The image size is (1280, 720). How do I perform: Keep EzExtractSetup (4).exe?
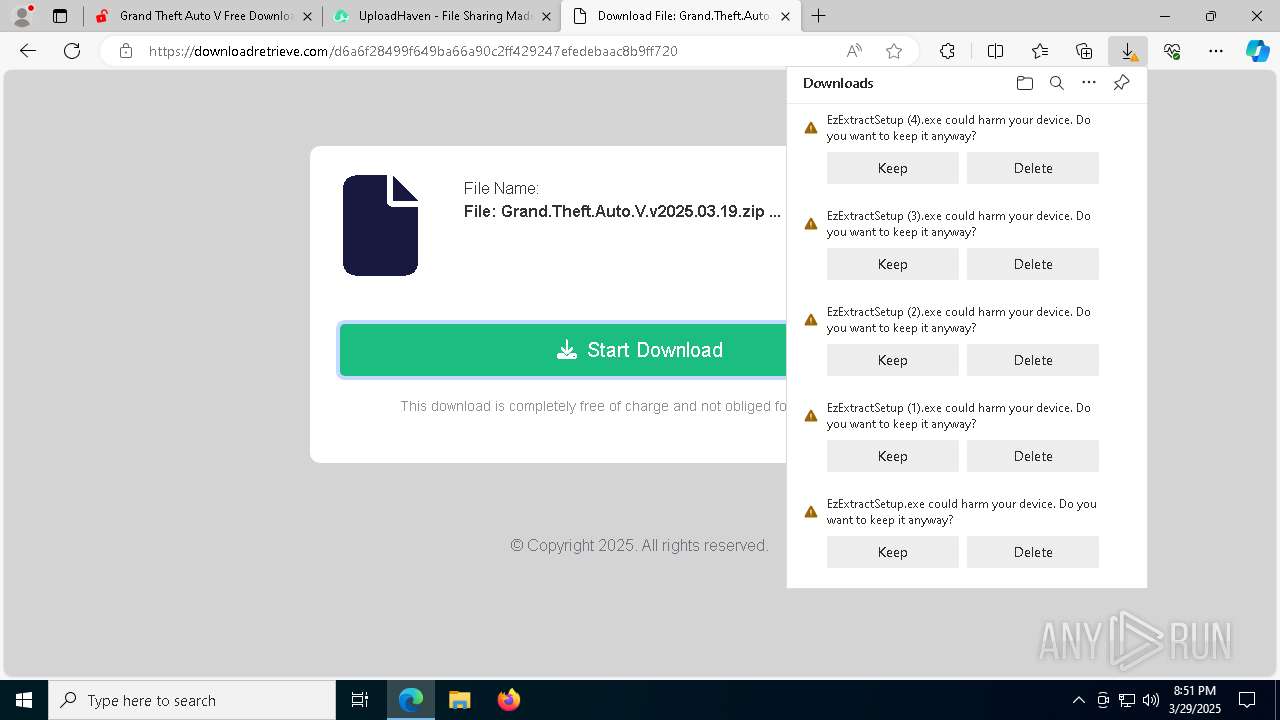pyautogui.click(x=893, y=168)
